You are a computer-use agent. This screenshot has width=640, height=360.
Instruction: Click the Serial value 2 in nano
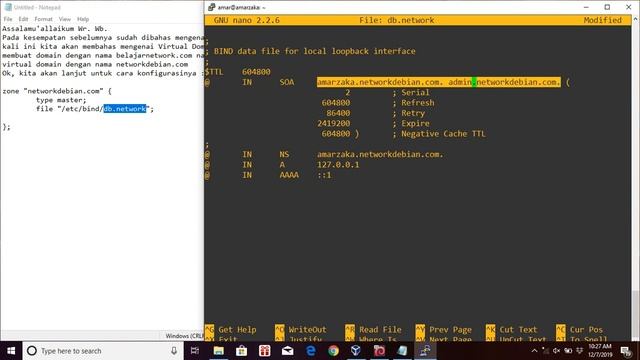point(348,93)
